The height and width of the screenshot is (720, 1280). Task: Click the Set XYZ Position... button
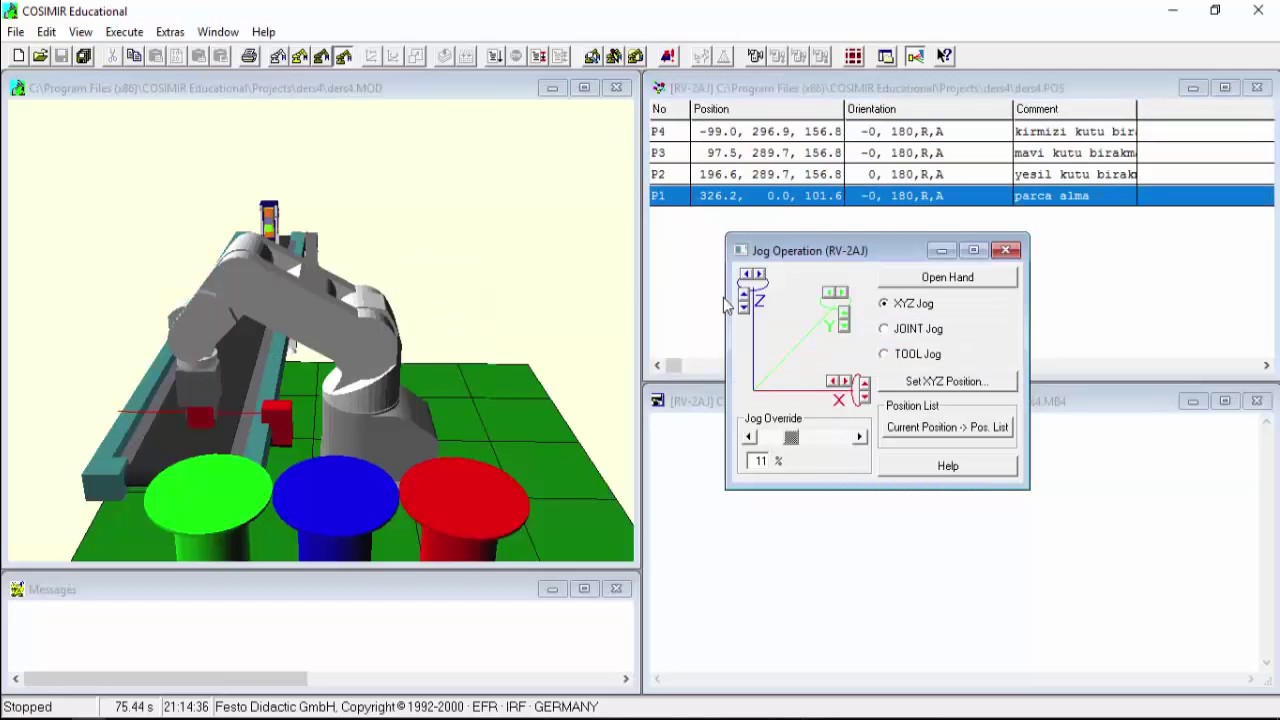click(x=947, y=381)
